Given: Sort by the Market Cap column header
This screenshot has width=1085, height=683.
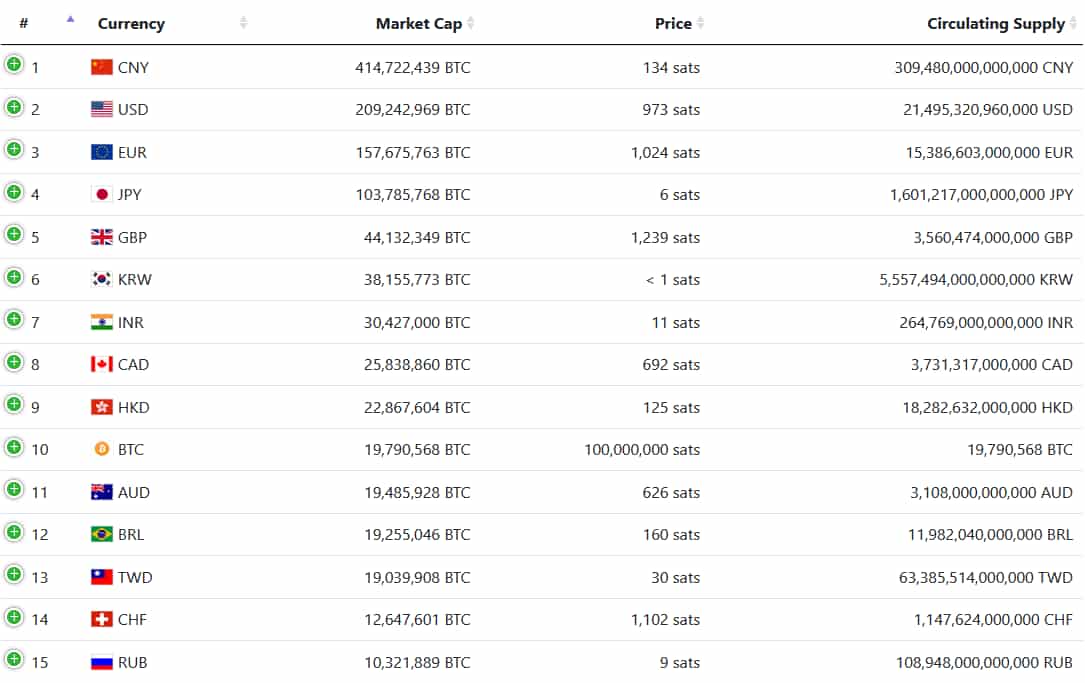Looking at the screenshot, I should coord(418,23).
